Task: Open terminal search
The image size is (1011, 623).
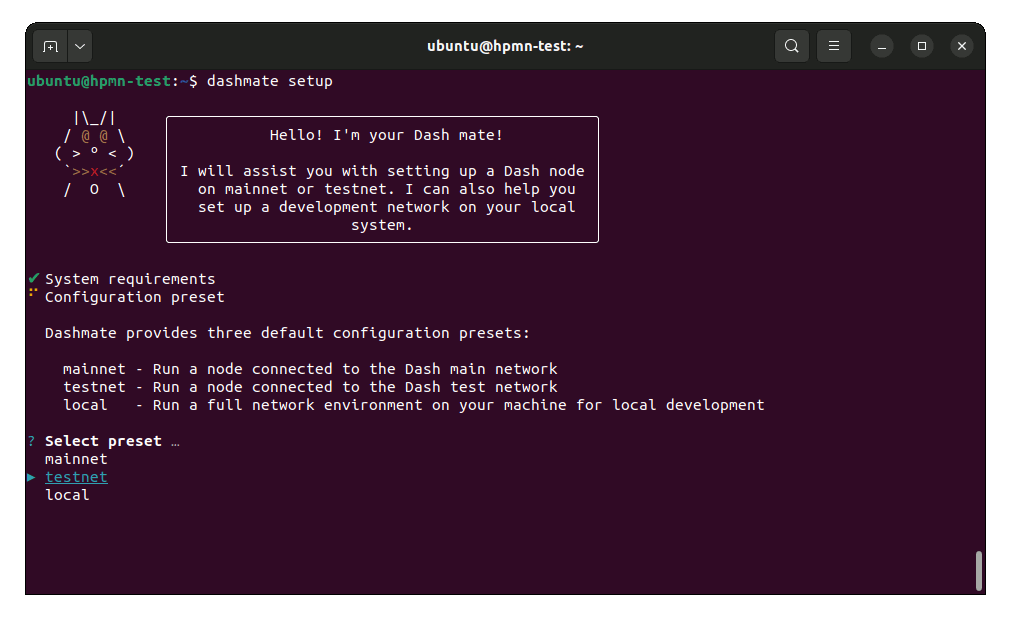Action: pyautogui.click(x=792, y=46)
